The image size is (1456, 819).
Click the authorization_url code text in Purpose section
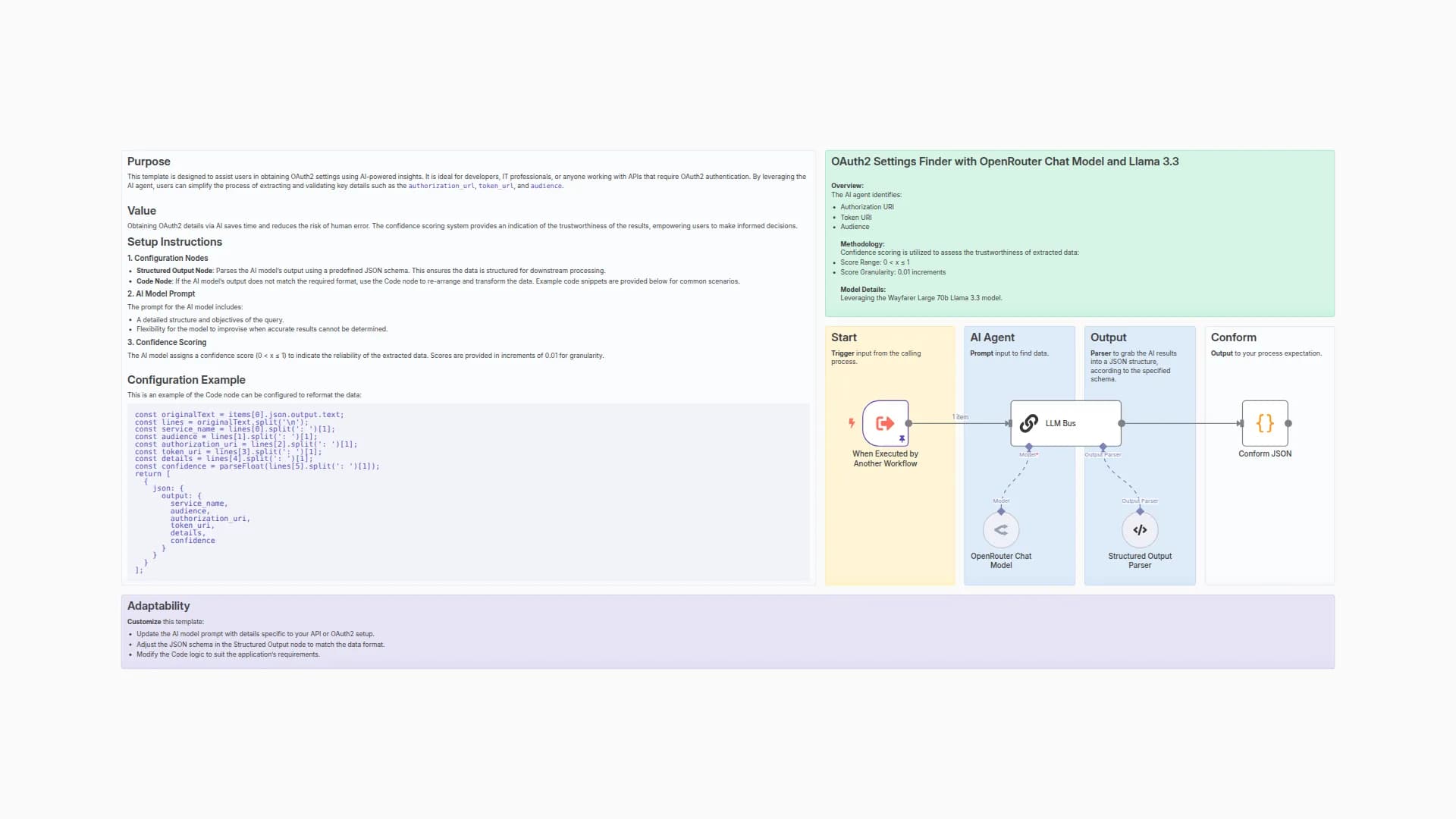click(x=441, y=186)
